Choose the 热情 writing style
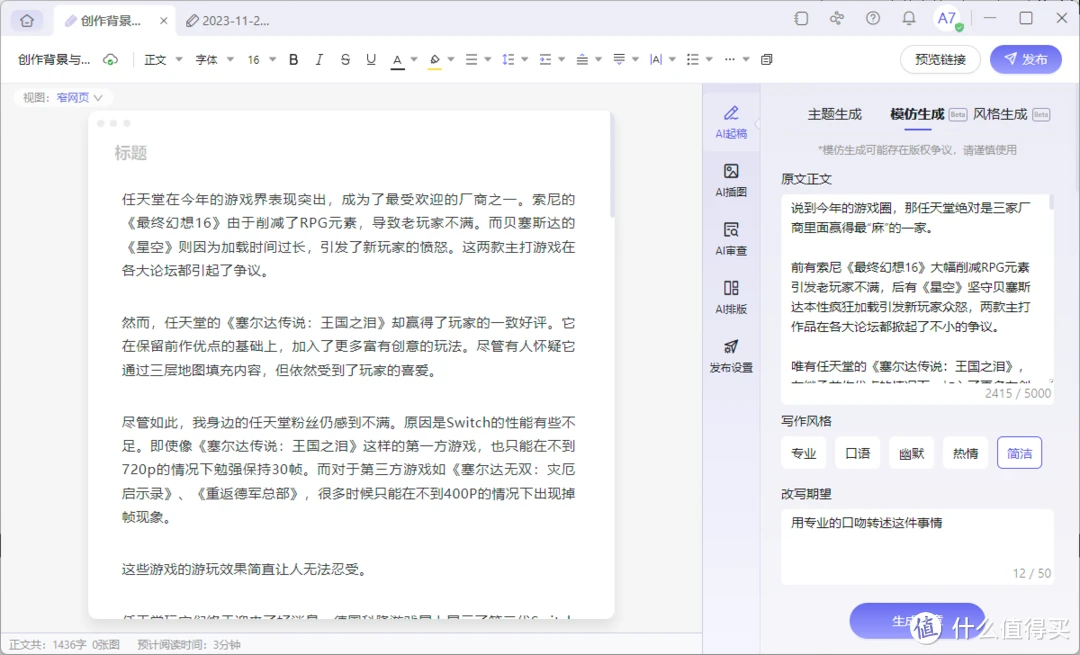The width and height of the screenshot is (1080, 655). click(x=965, y=453)
